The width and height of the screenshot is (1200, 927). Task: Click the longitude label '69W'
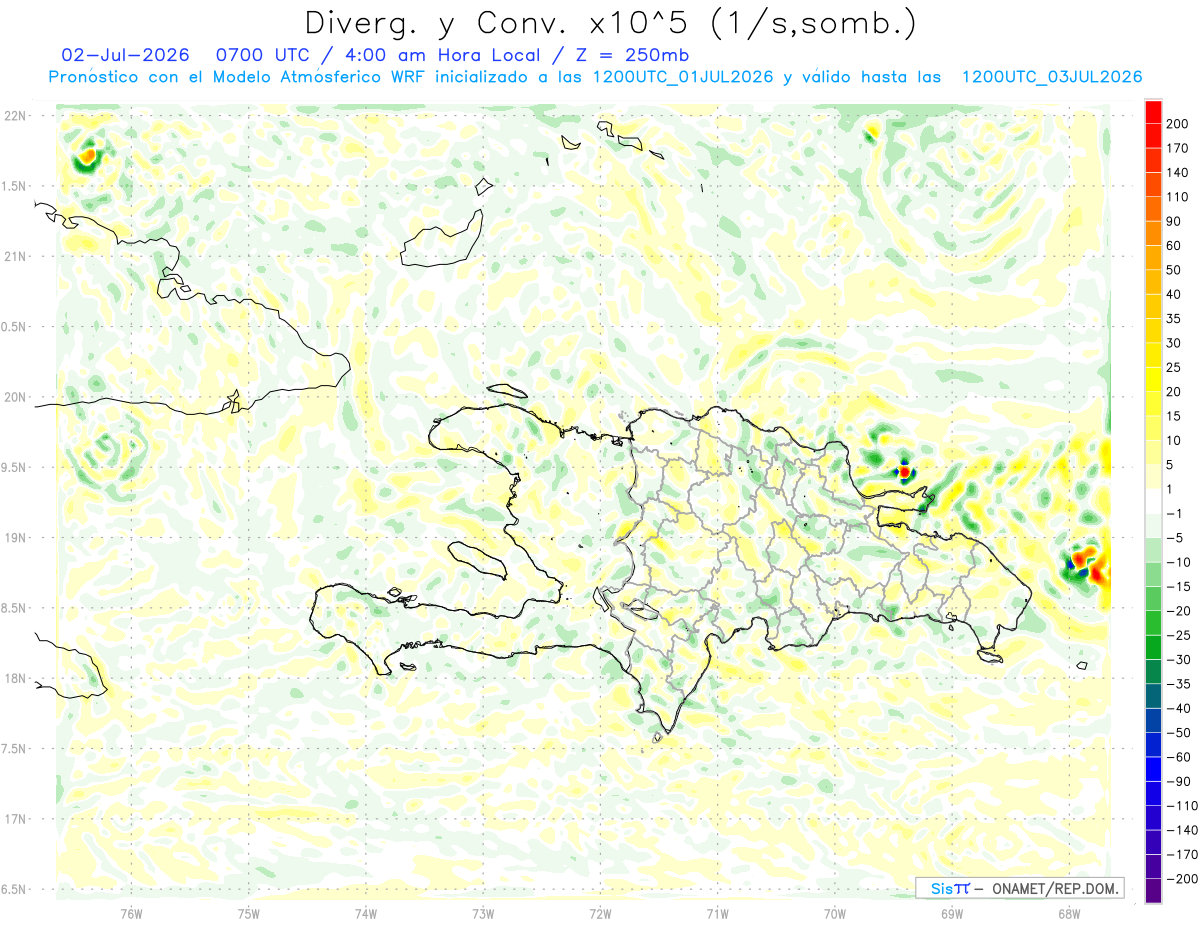pyautogui.click(x=952, y=913)
